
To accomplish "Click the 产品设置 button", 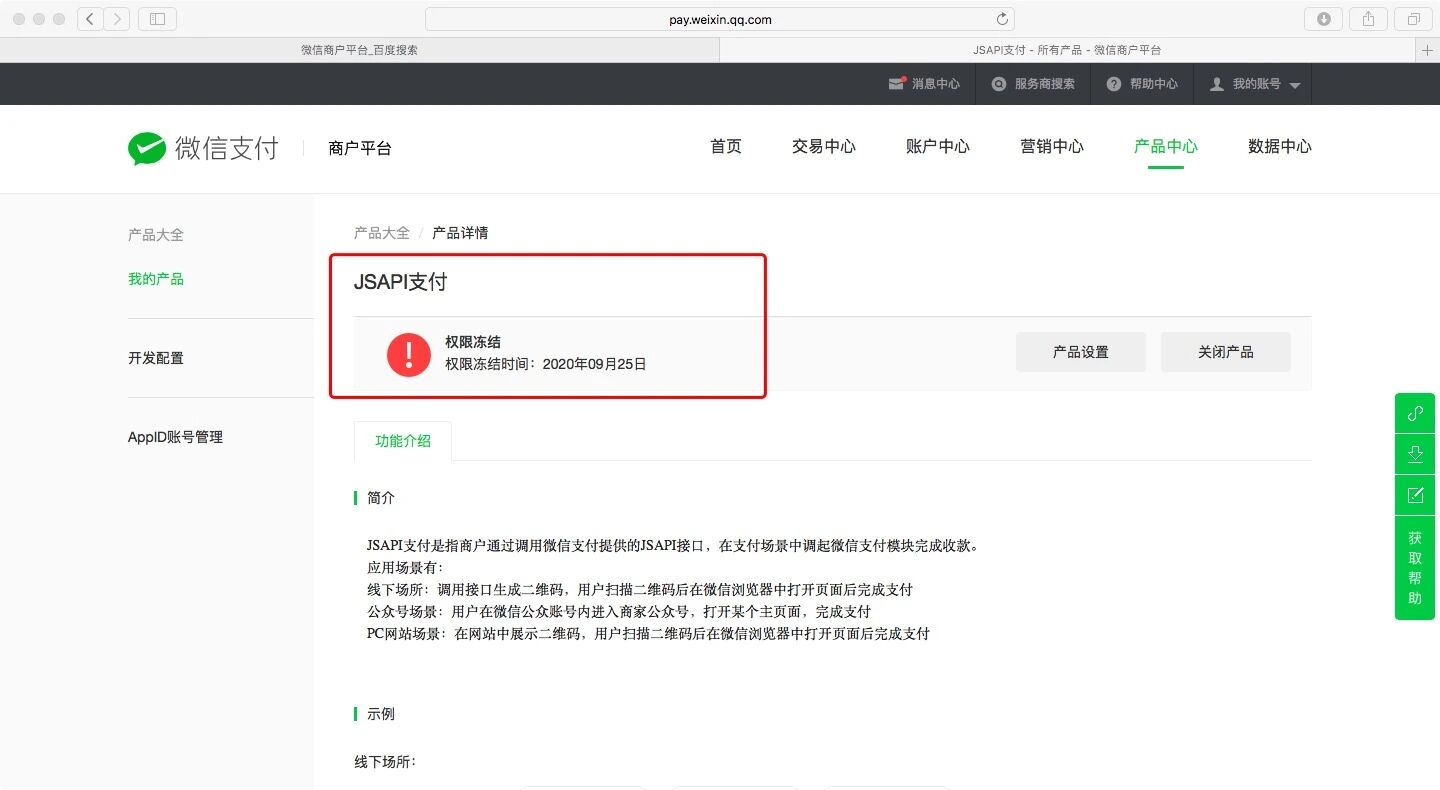I will pos(1081,352).
